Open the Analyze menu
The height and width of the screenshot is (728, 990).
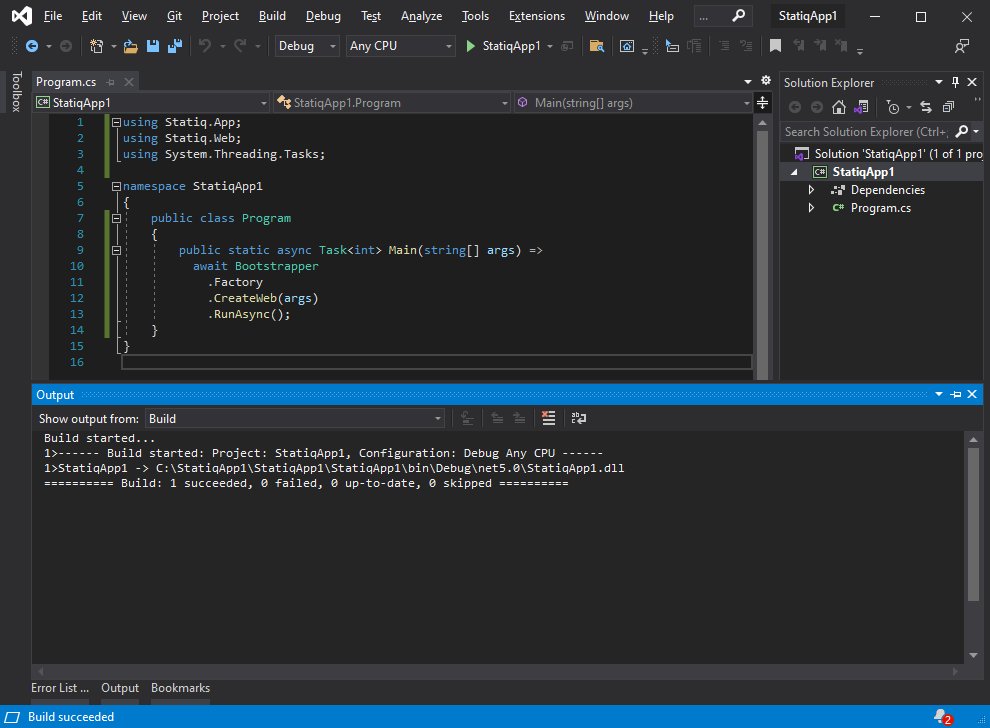point(421,16)
